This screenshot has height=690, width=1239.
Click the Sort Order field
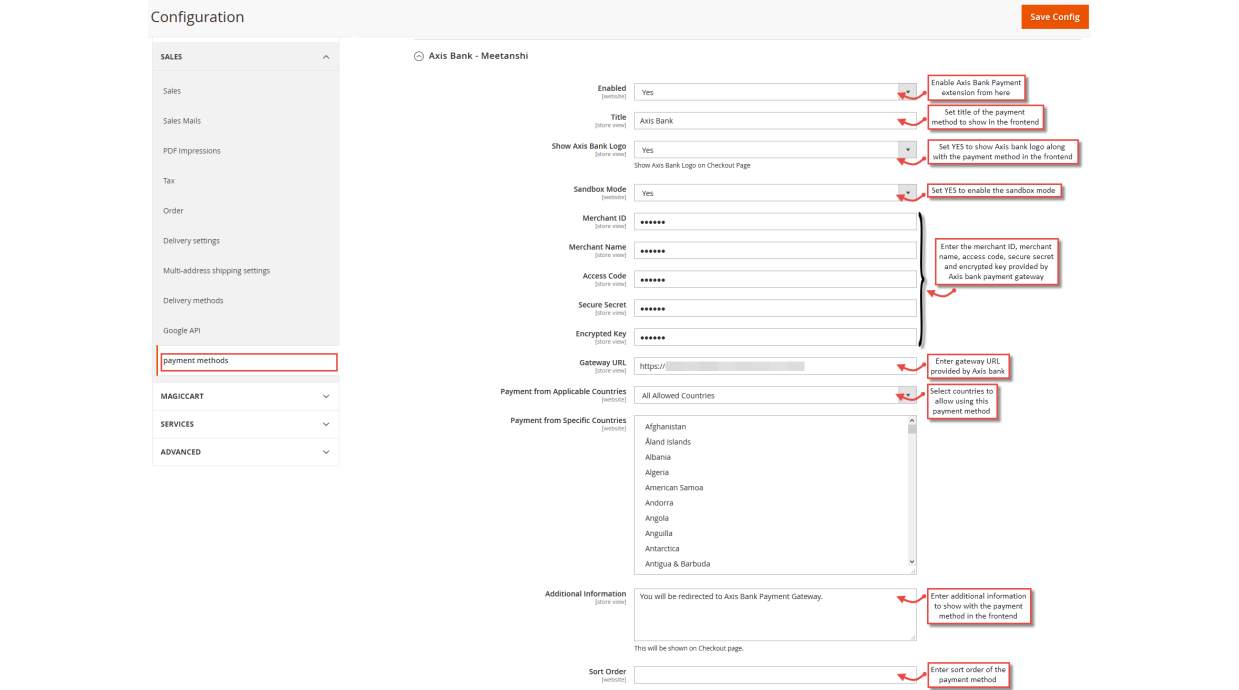click(x=775, y=675)
